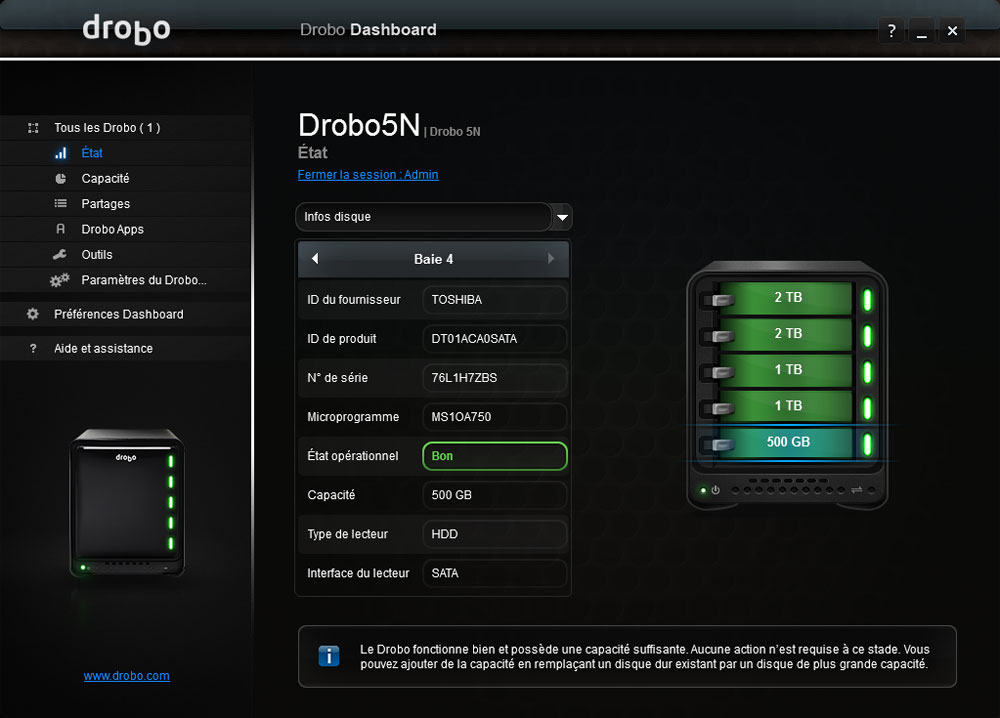Close the Drobo Dashboard window
Viewport: 1000px width, 718px height.
(952, 31)
